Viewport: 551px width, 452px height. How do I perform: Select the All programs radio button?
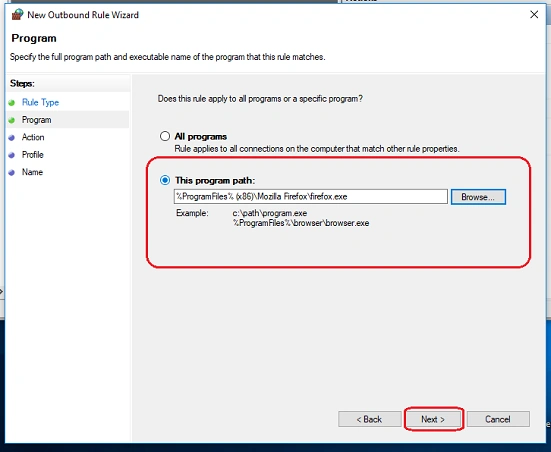coord(165,136)
